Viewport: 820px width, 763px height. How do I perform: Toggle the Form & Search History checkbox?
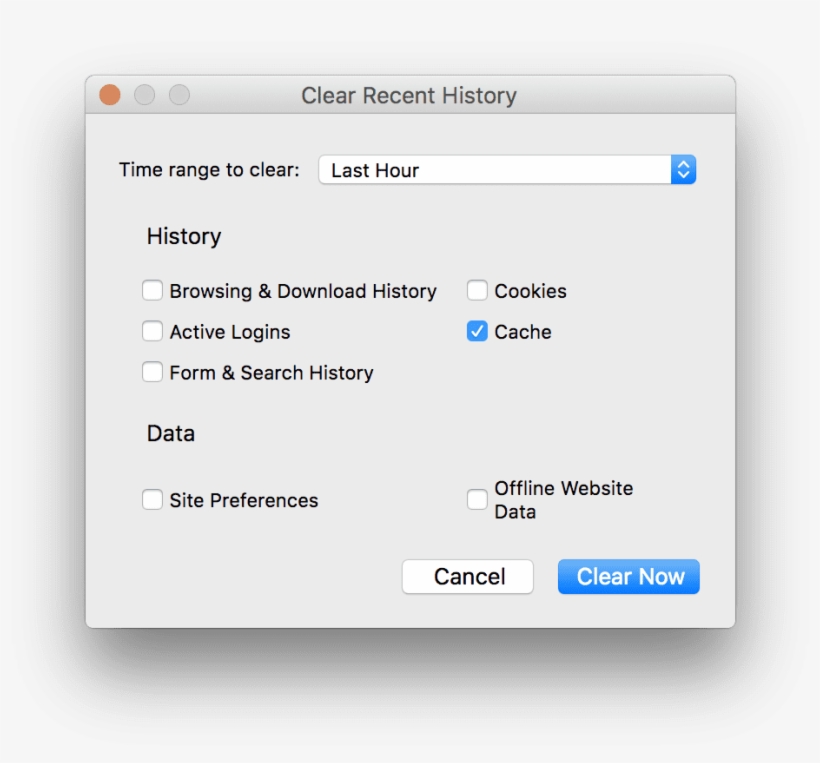(152, 373)
